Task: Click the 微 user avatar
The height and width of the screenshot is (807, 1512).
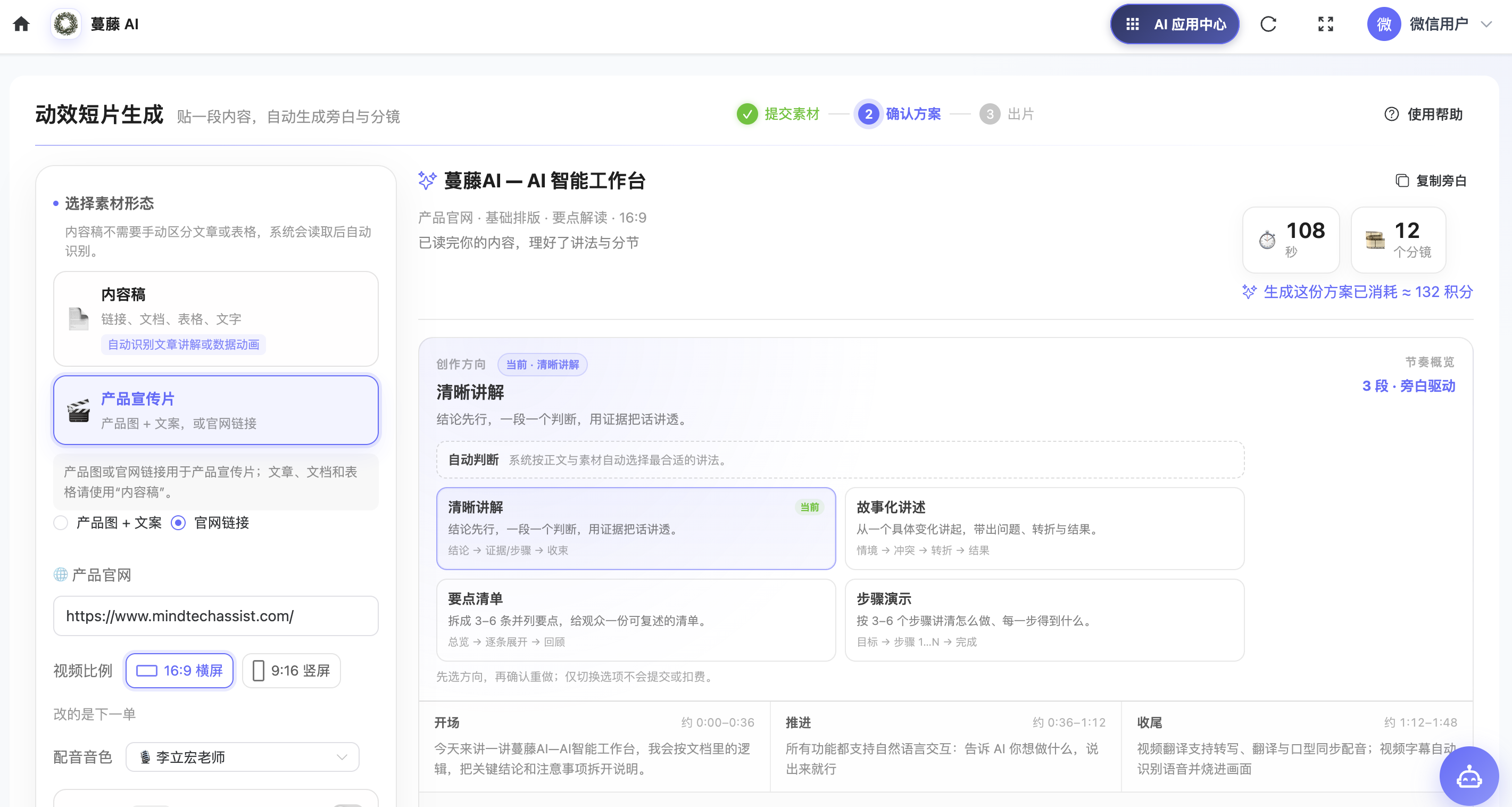Action: pyautogui.click(x=1383, y=24)
